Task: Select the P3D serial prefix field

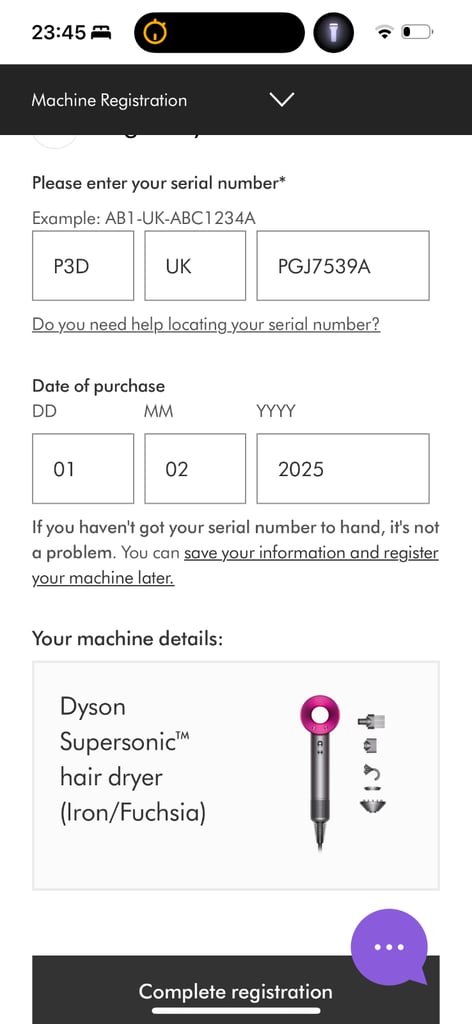Action: 83,266
